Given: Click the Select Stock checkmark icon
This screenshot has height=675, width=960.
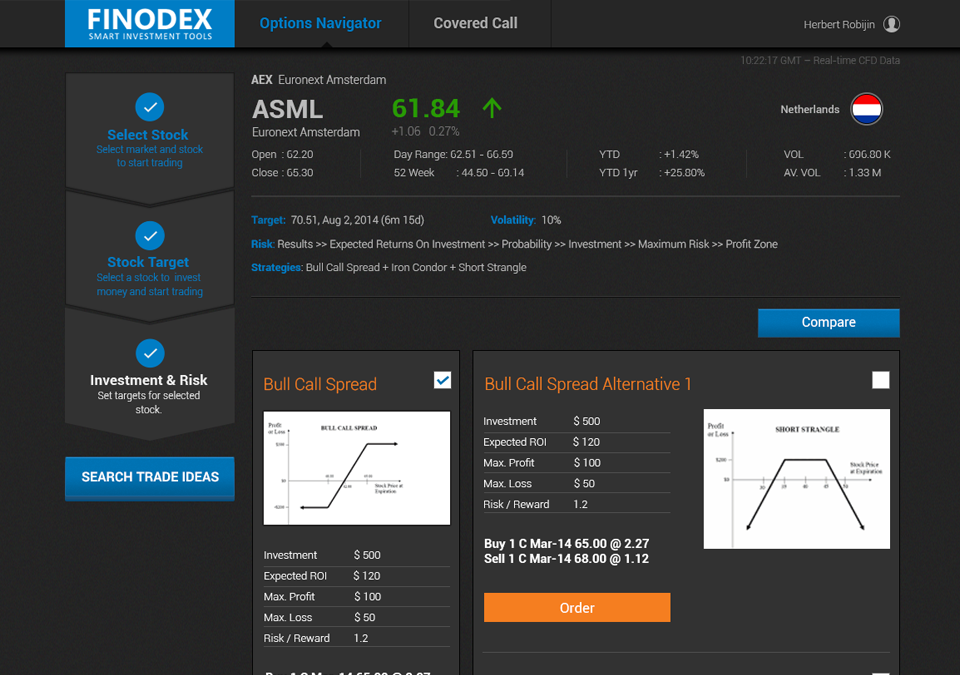Looking at the screenshot, I should pos(149,107).
